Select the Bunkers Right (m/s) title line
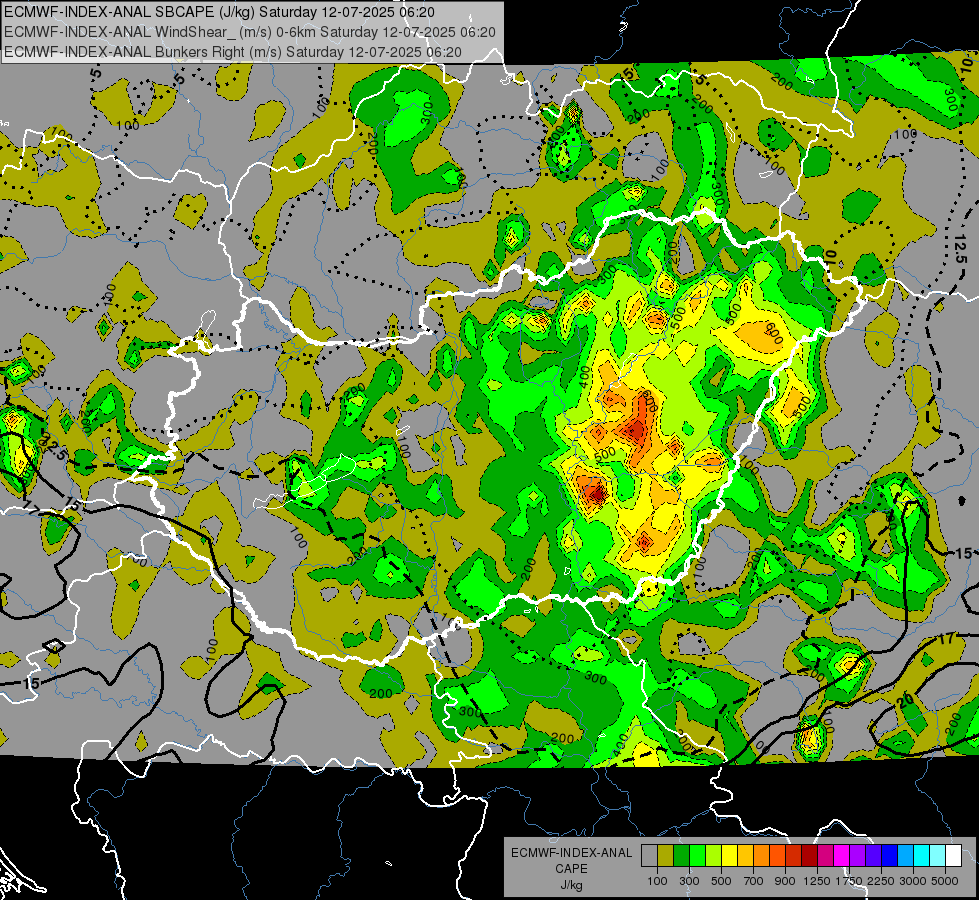 233,52
